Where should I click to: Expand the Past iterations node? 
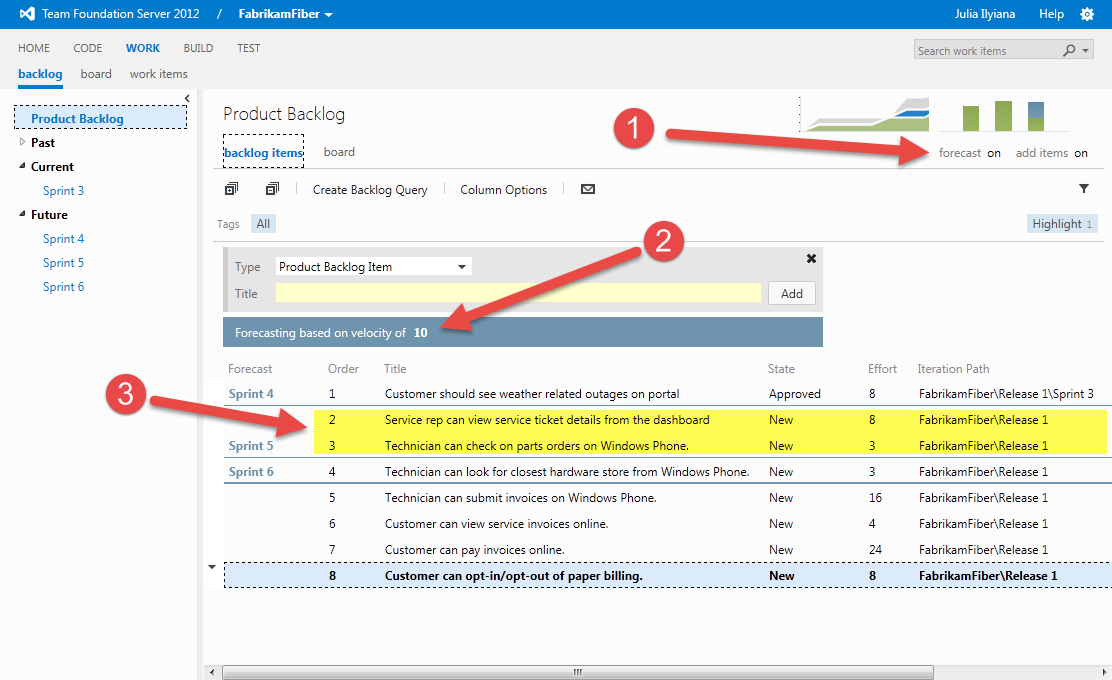pos(22,142)
